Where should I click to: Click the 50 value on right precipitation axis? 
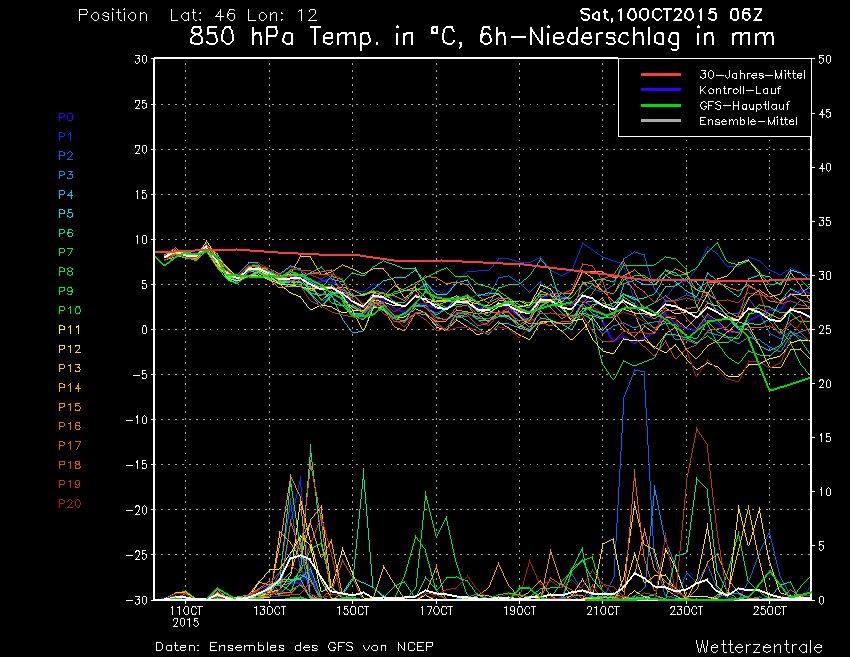(x=824, y=59)
